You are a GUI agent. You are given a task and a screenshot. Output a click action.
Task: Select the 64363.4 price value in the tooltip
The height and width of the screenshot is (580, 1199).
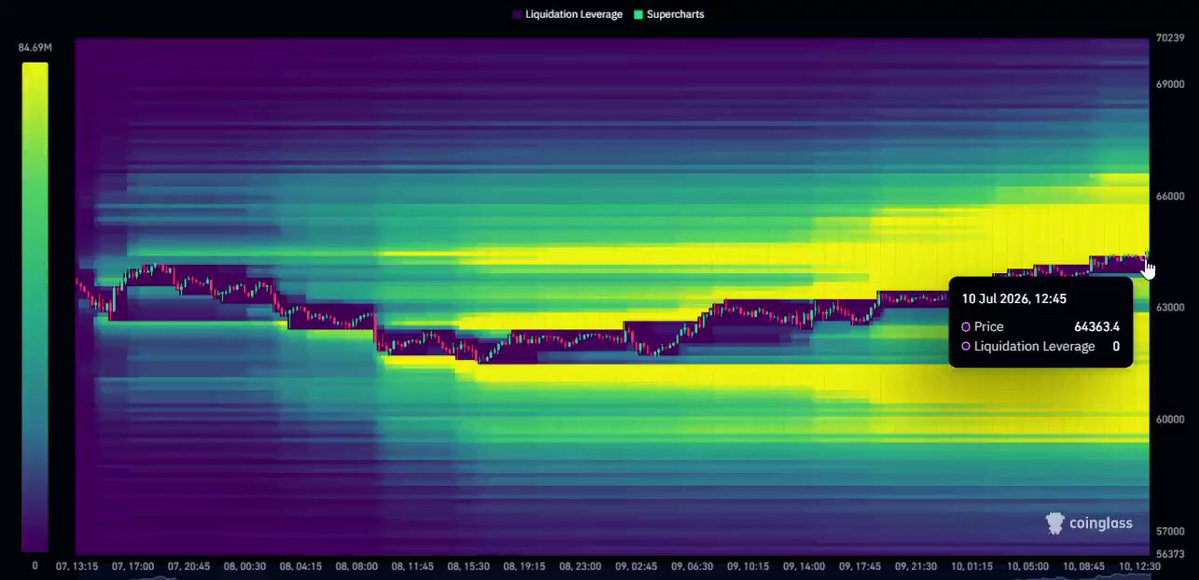click(x=1097, y=327)
